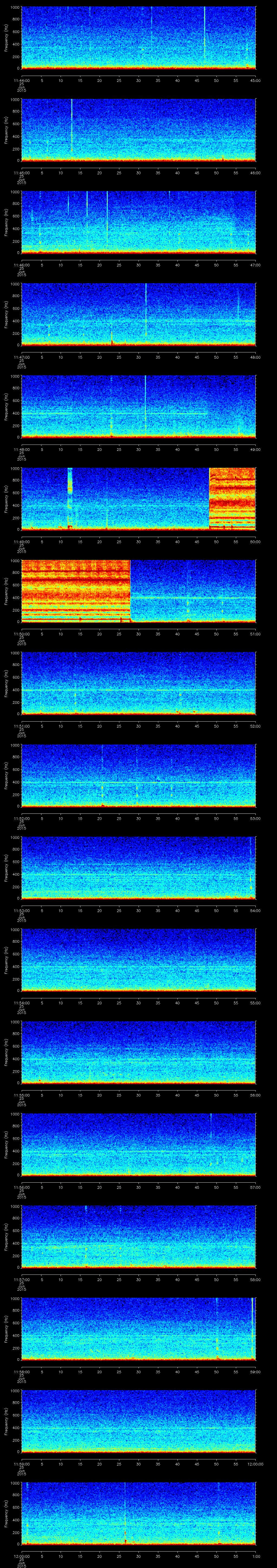Viewport: 277px width, 1568px height.
Task: Click the Frequency (Hz) label of the 11:44:00 panel
Action: 6,38
